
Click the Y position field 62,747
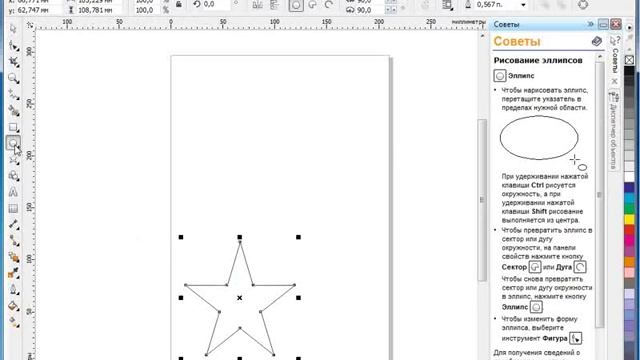(x=39, y=10)
